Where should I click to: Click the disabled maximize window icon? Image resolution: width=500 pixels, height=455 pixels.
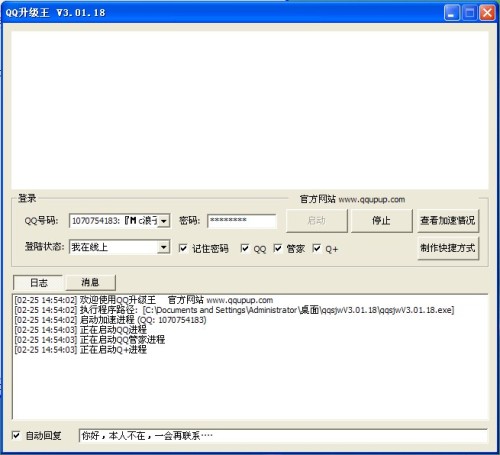[x=469, y=13]
